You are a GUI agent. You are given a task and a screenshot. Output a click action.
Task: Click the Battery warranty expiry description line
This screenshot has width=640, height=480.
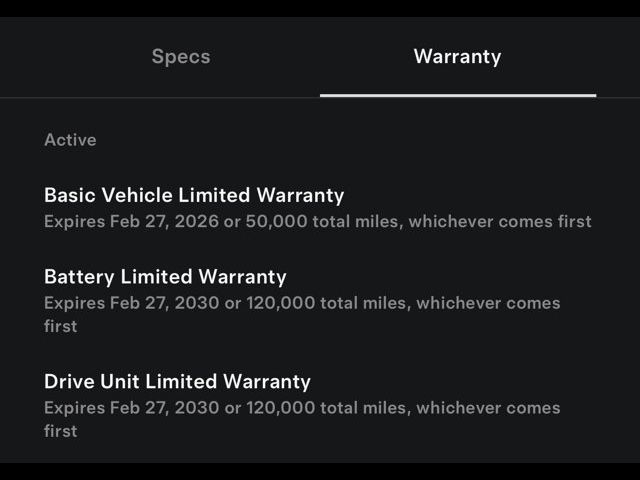pos(302,303)
